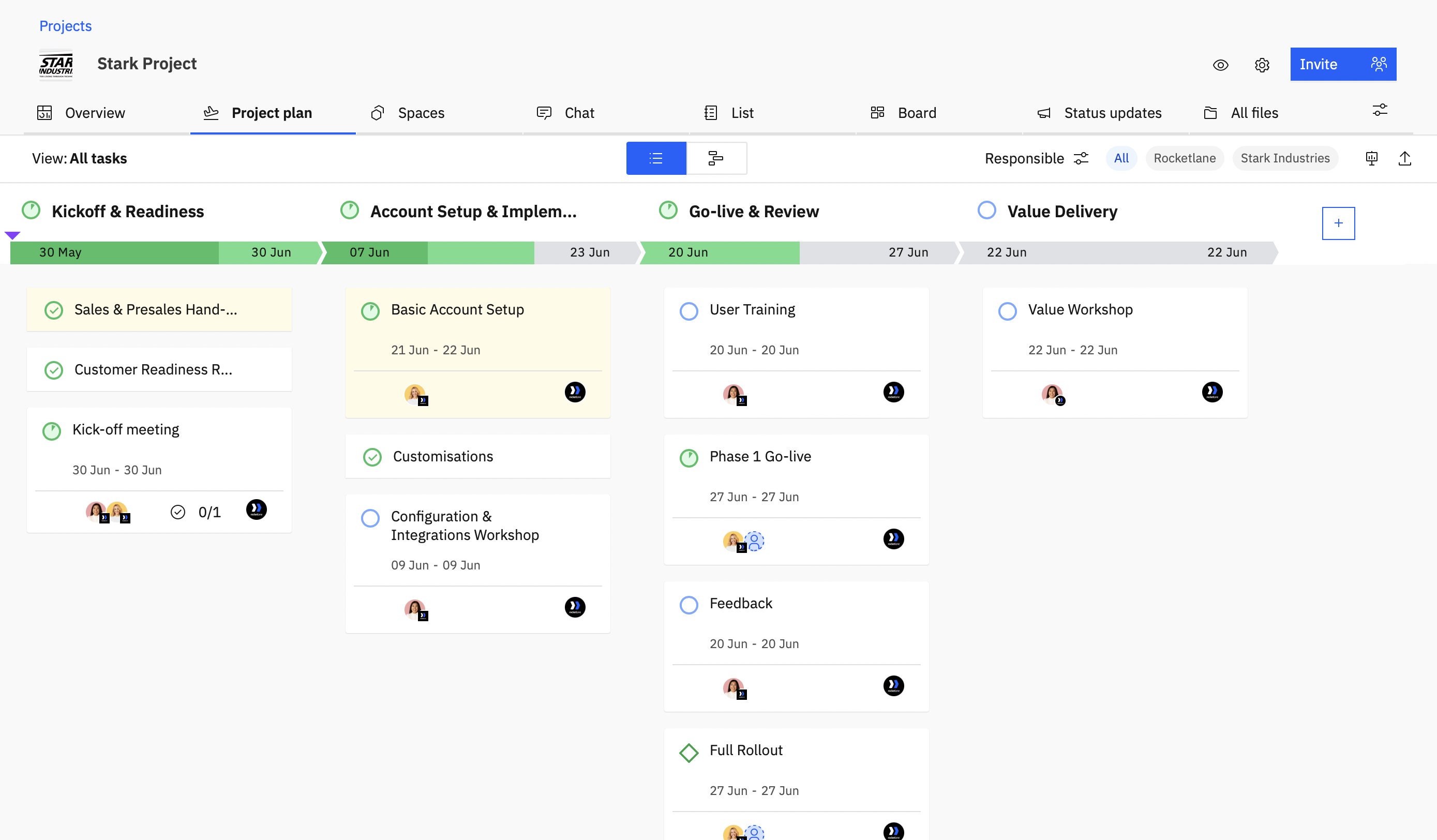The image size is (1437, 840).
Task: Switch to the Board tab
Action: coord(904,113)
